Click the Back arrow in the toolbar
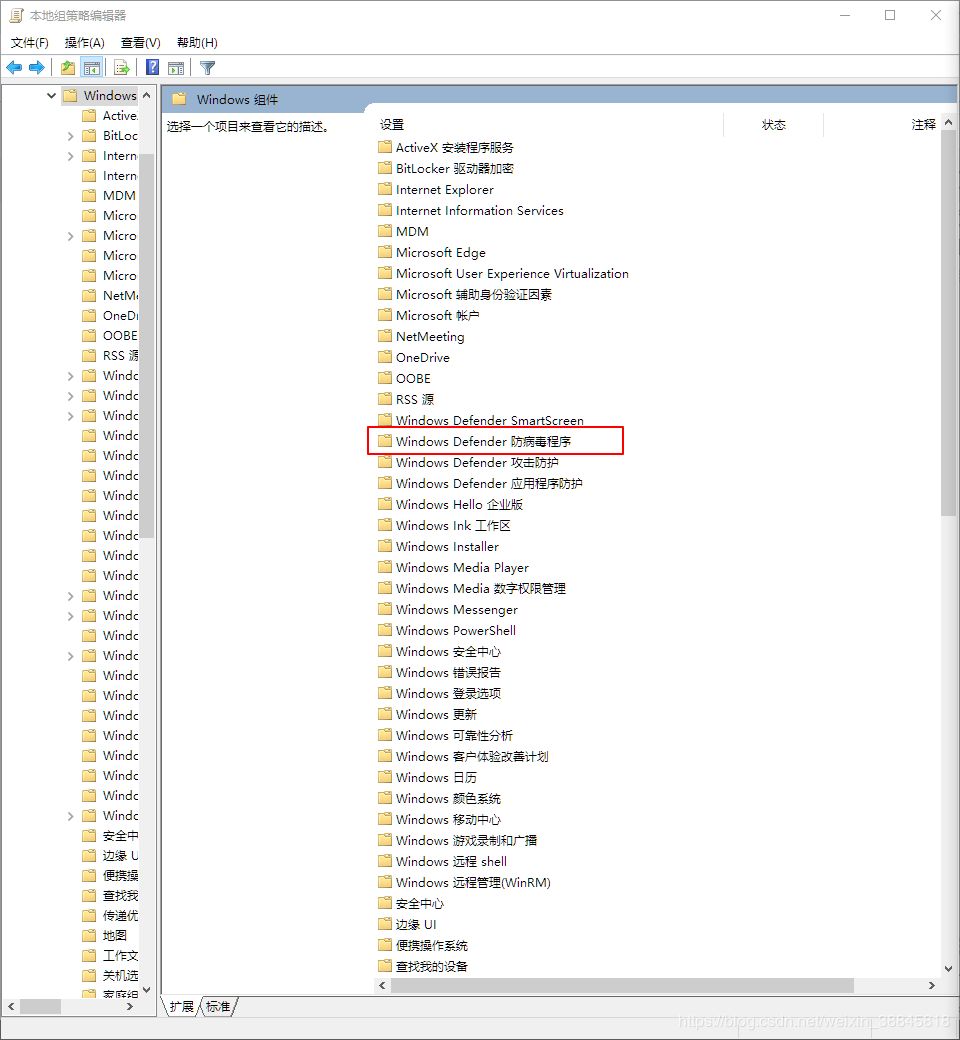Image resolution: width=960 pixels, height=1040 pixels. pyautogui.click(x=14, y=68)
